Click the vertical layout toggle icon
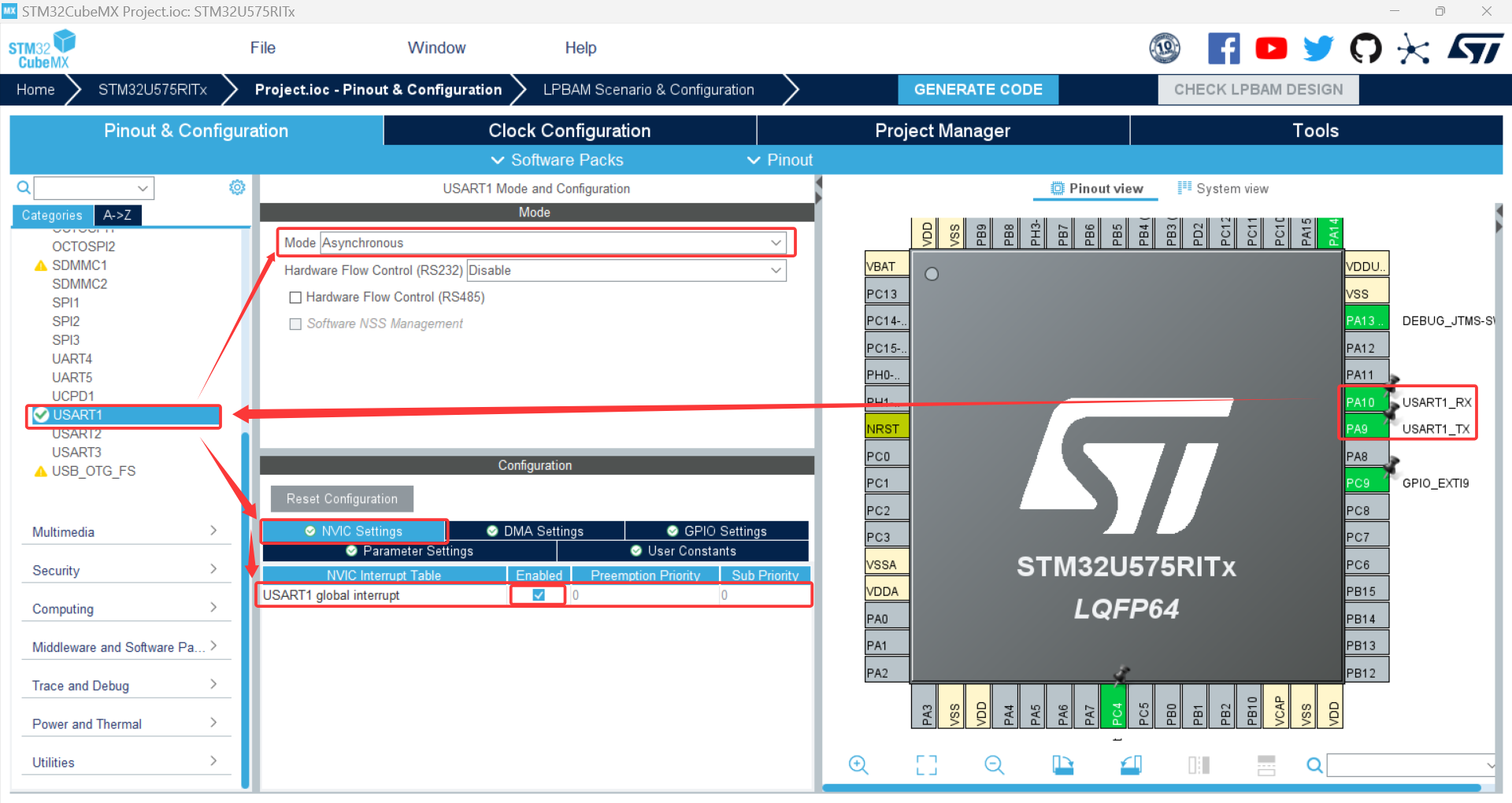Viewport: 1512px width, 803px height. pyautogui.click(x=1266, y=764)
